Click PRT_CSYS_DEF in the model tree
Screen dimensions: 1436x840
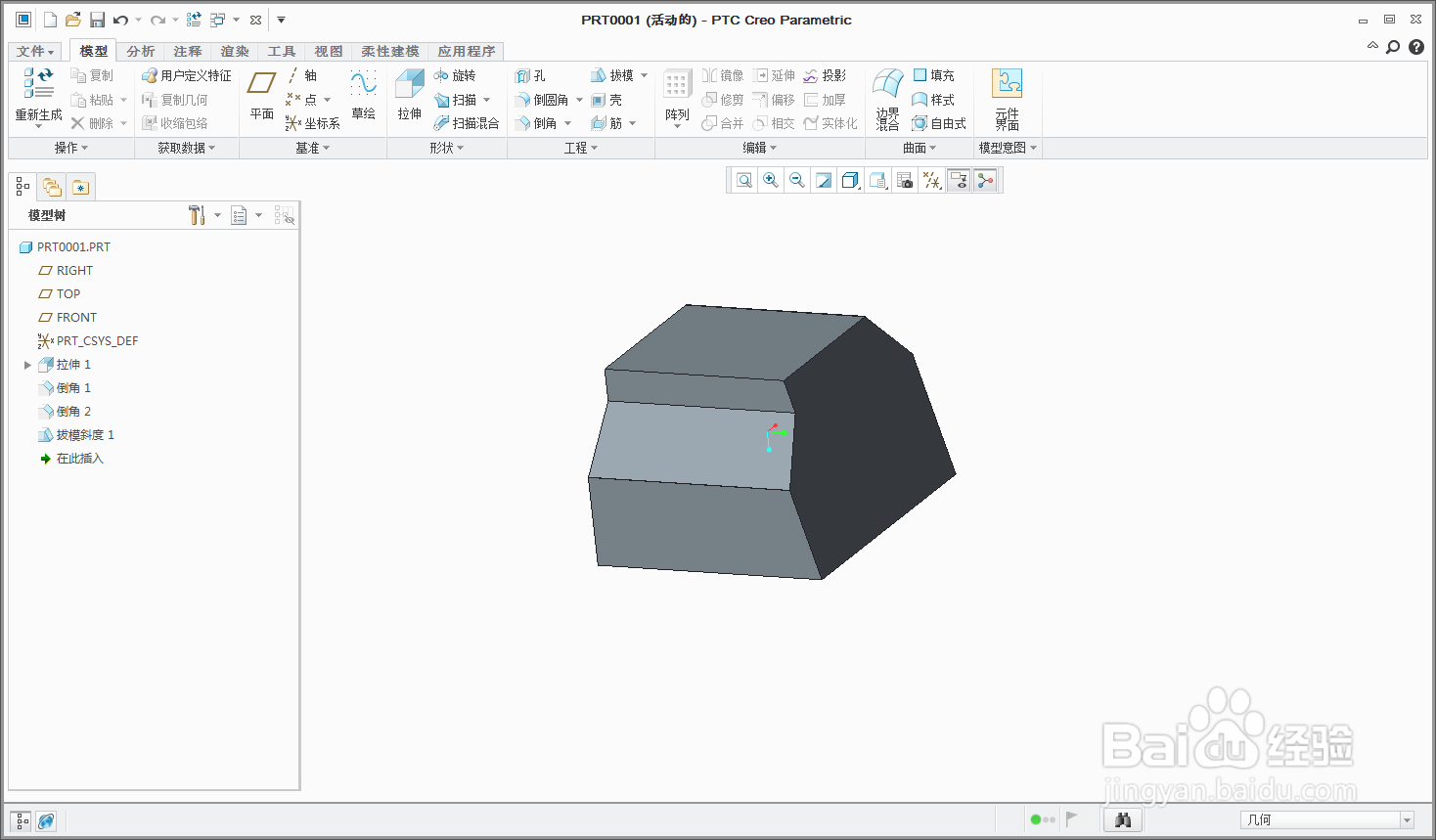(88, 341)
